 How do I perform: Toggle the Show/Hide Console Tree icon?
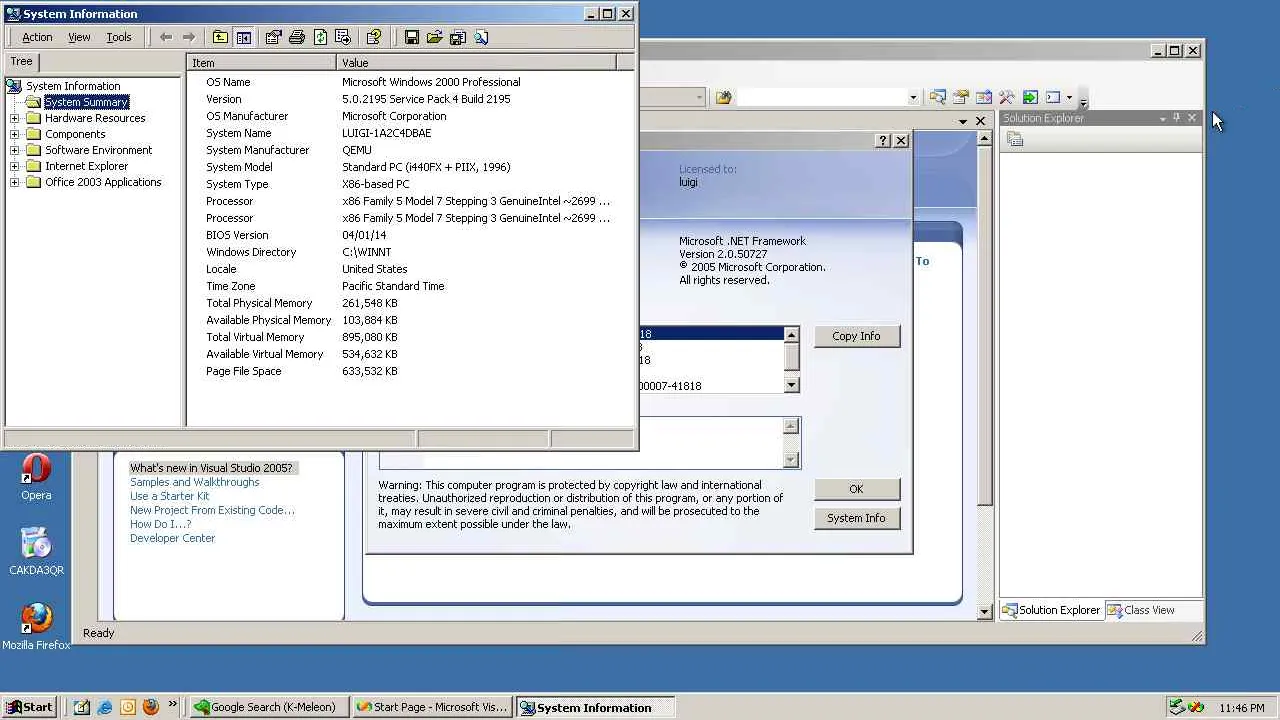click(x=243, y=37)
